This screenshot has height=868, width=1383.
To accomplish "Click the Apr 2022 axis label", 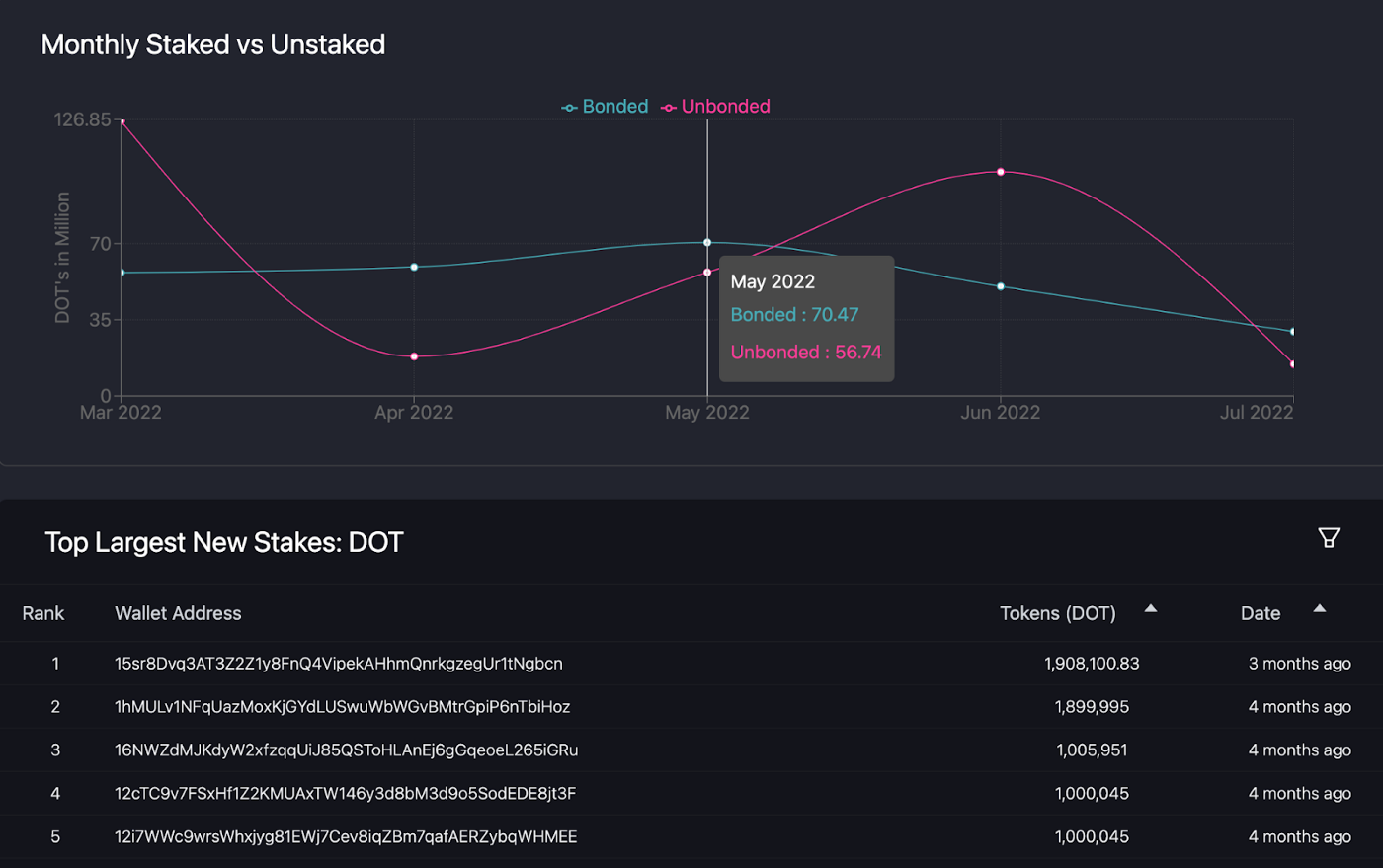I will (x=414, y=413).
